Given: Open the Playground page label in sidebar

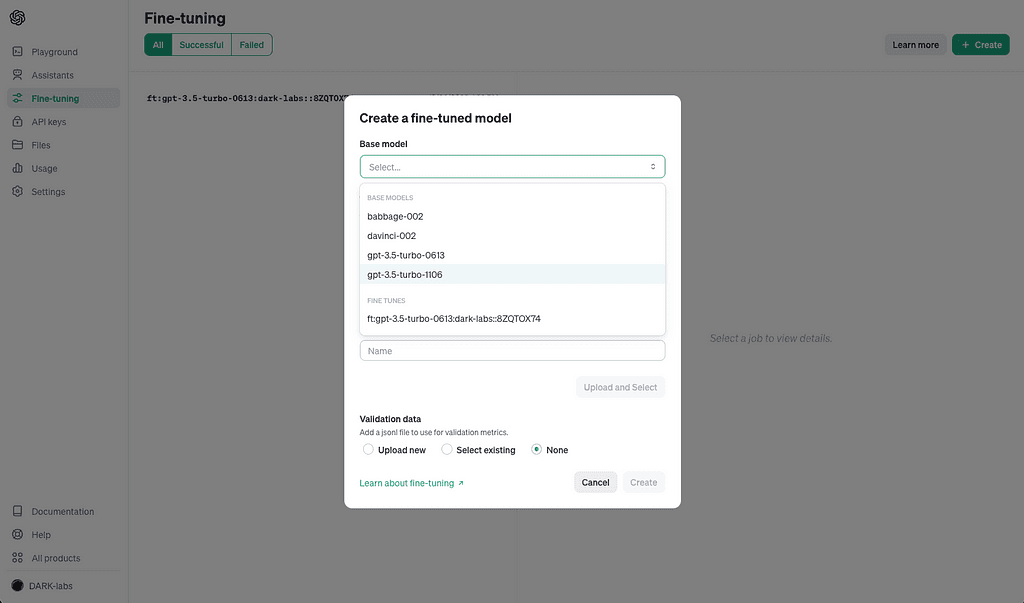Looking at the screenshot, I should coord(54,52).
